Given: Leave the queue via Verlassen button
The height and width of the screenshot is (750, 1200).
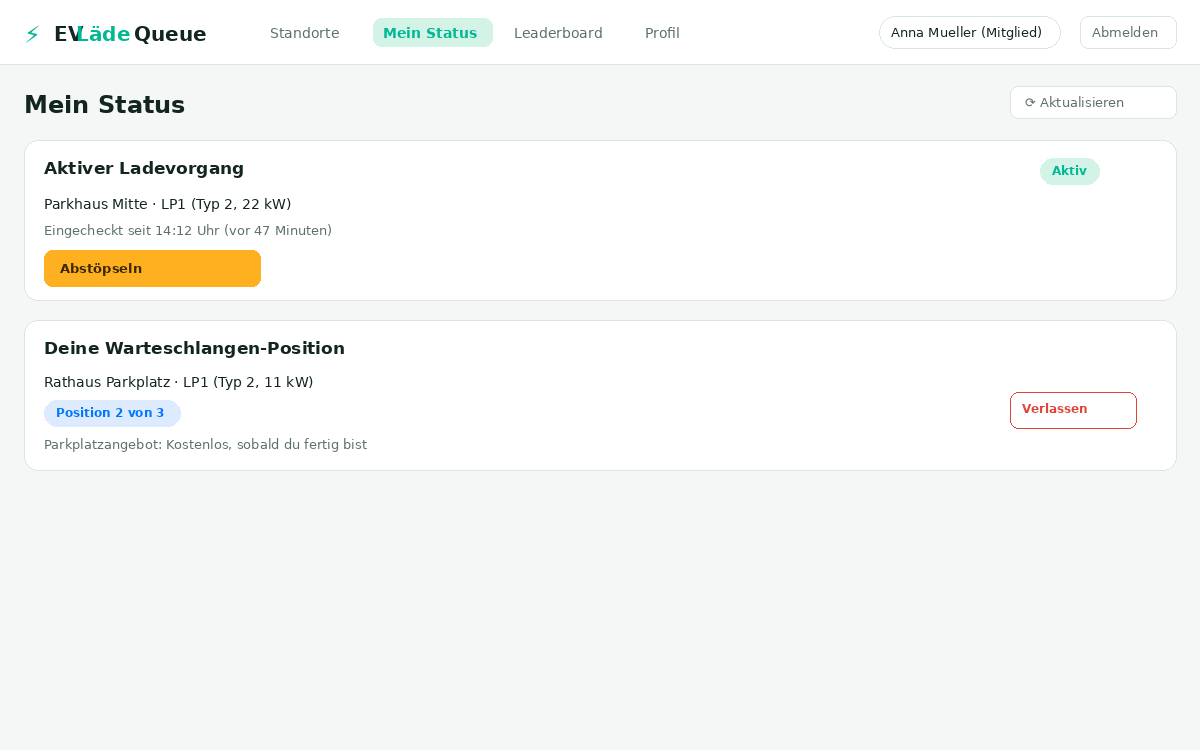Looking at the screenshot, I should (1073, 410).
